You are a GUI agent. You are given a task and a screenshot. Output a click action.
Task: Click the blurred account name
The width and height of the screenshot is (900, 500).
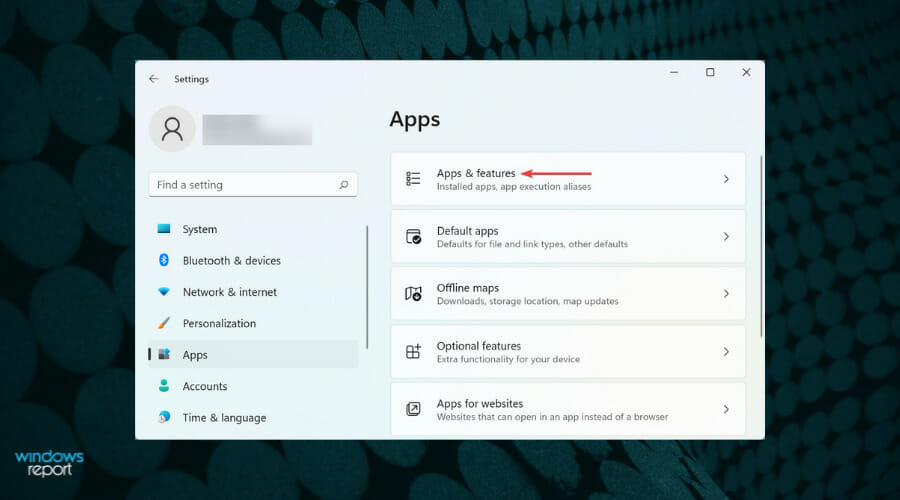point(257,130)
